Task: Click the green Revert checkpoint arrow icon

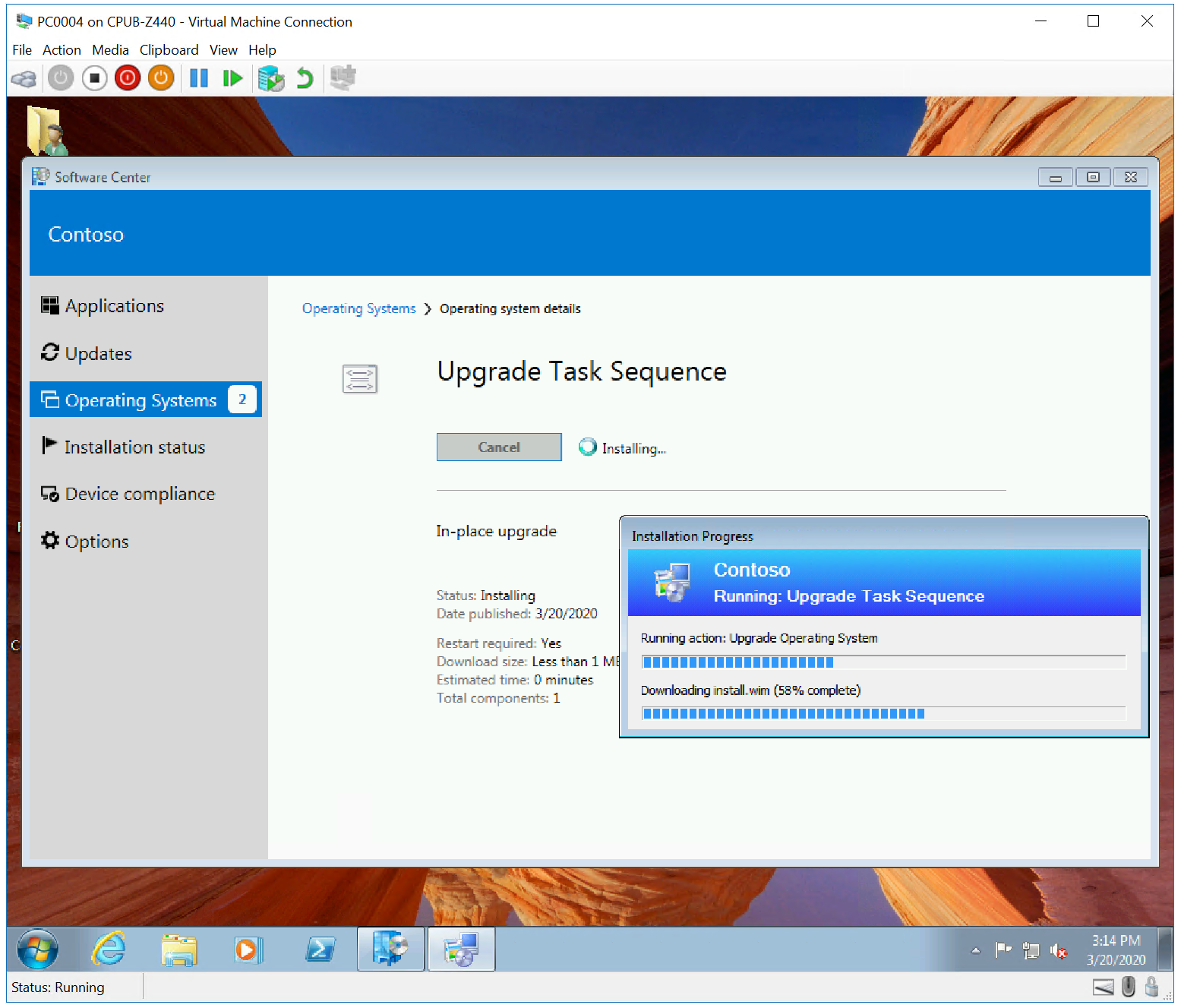Action: point(305,78)
